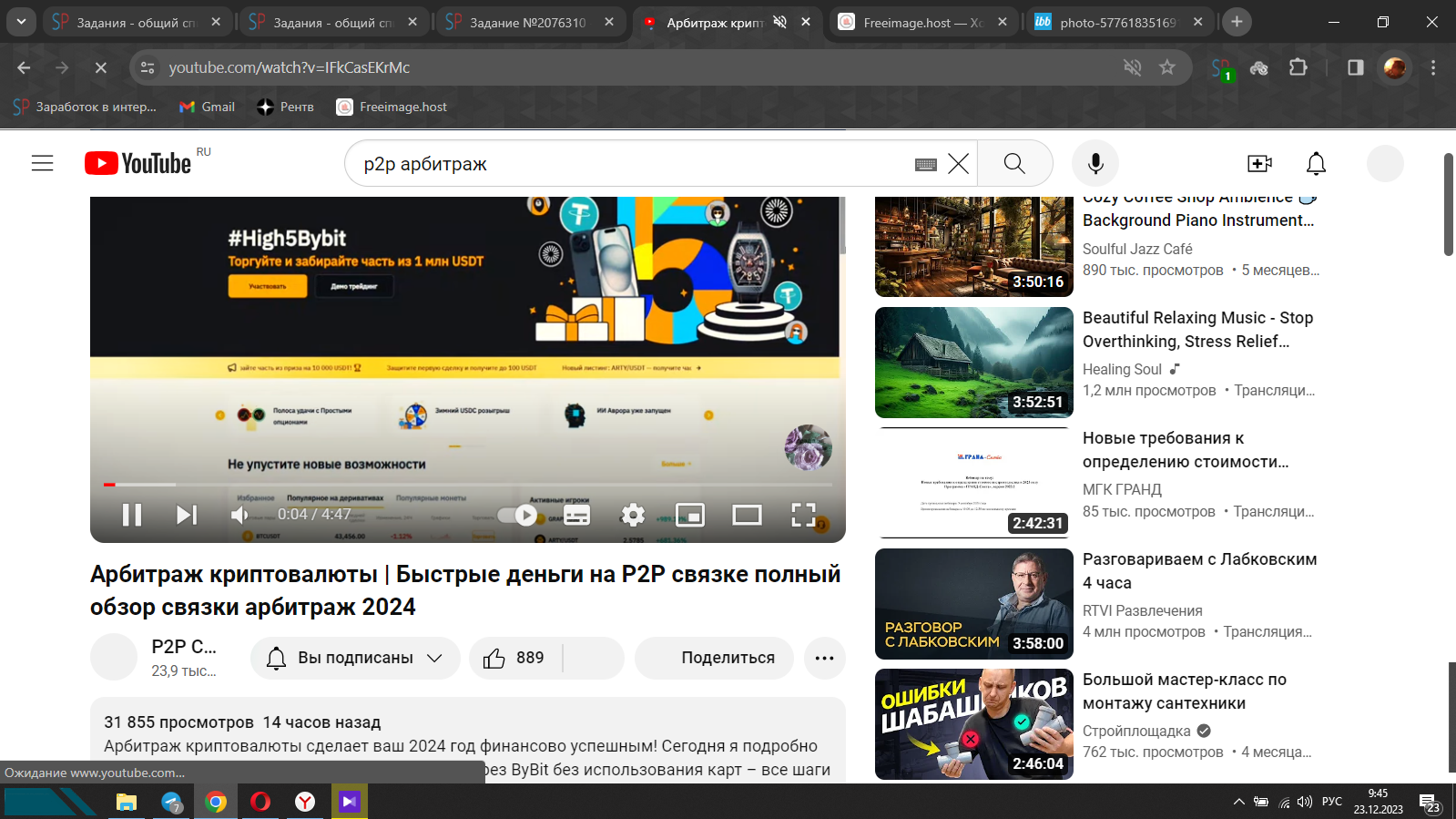Open Chrome three-dot menu
1456x819 pixels.
[1433, 67]
